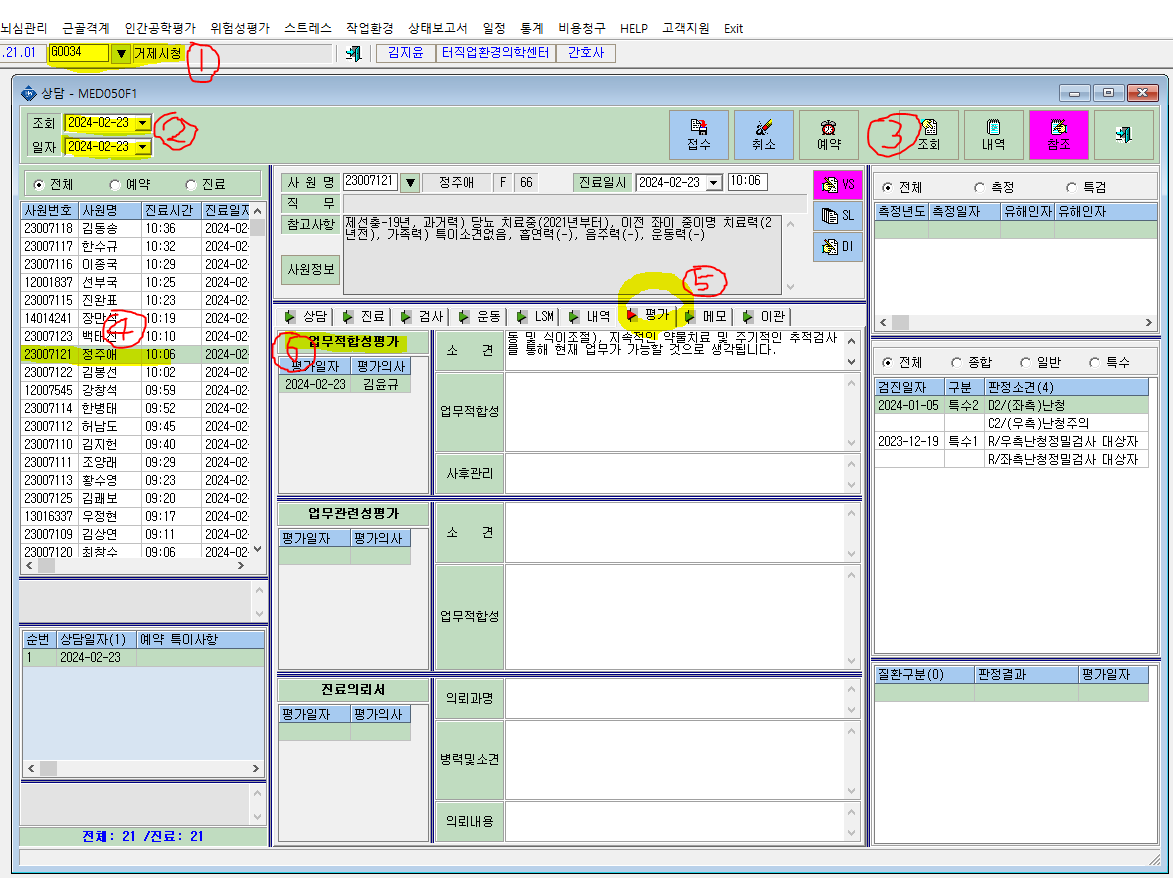The image size is (1173, 878).
Task: Click the DI icon button
Action: (x=838, y=246)
